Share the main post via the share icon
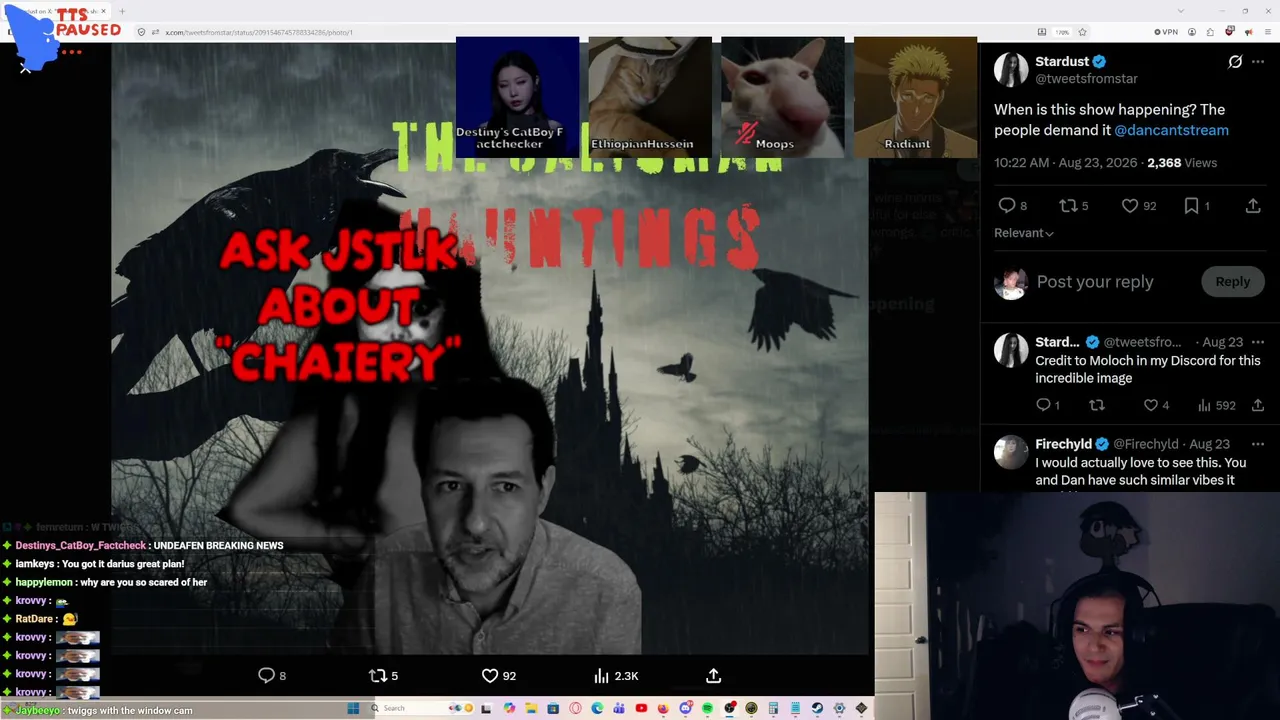Image resolution: width=1280 pixels, height=720 pixels. (x=1253, y=205)
